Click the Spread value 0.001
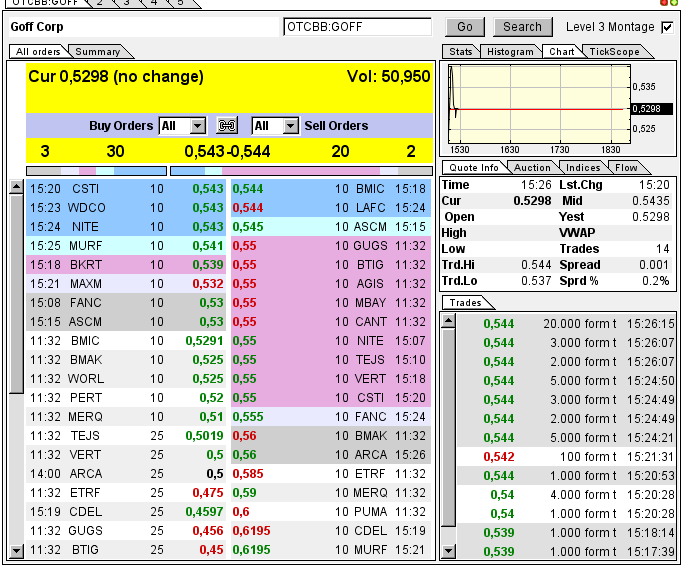Screen dimensions: 684x567 [x=653, y=265]
